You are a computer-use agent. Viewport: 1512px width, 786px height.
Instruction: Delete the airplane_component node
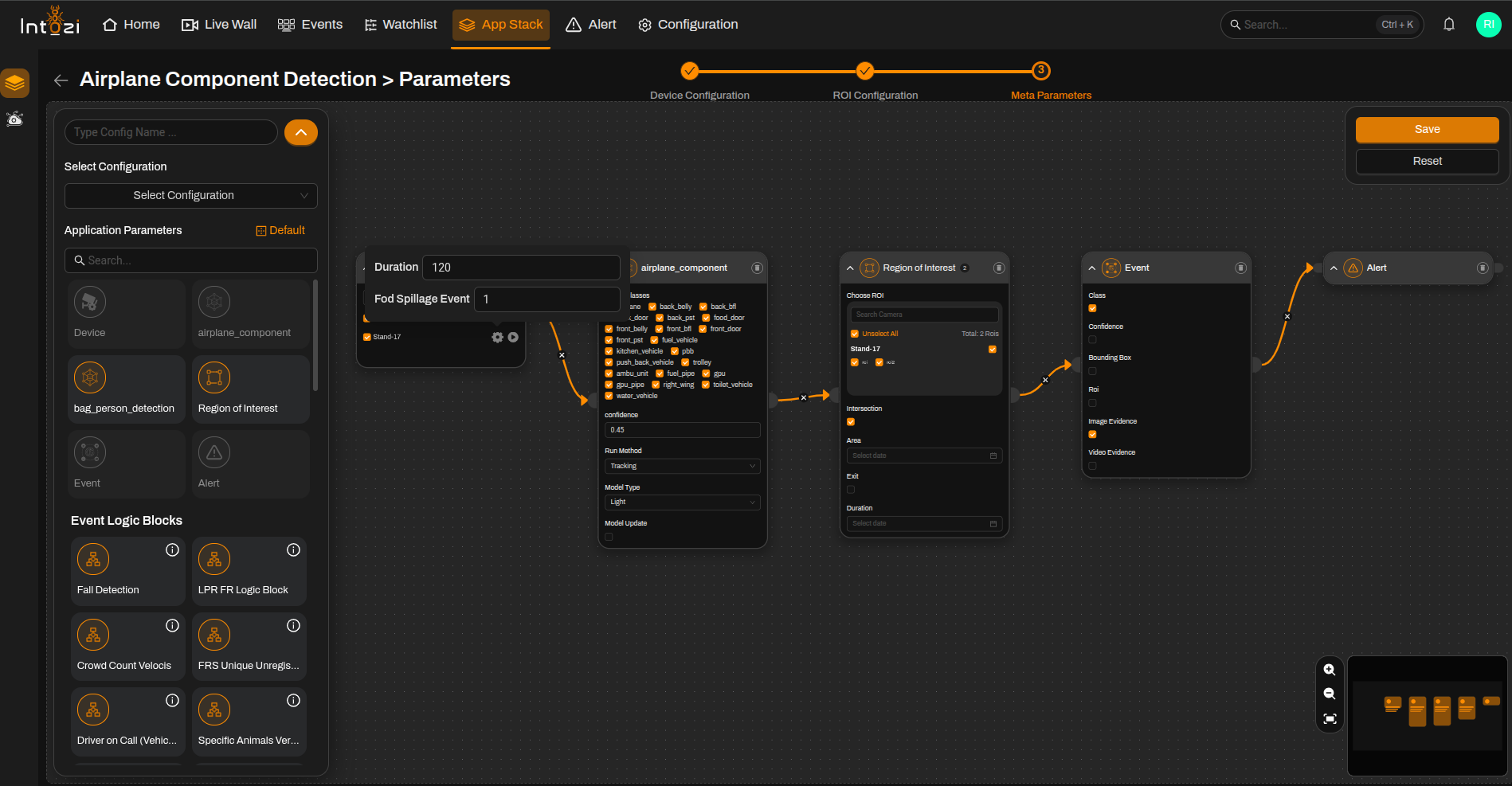[757, 268]
